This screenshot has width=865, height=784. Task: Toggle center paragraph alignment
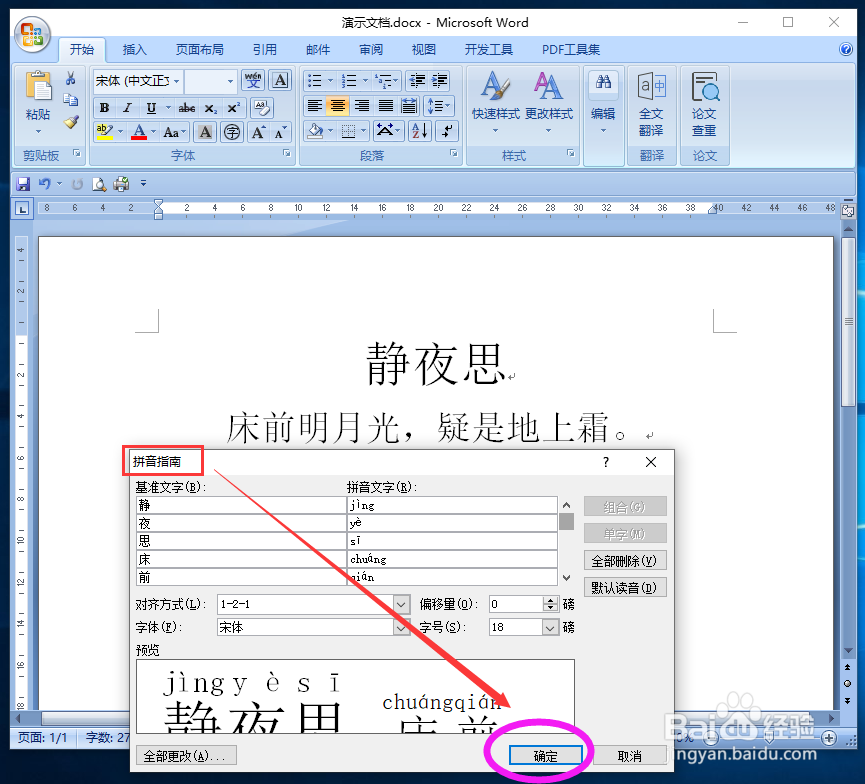pos(338,105)
